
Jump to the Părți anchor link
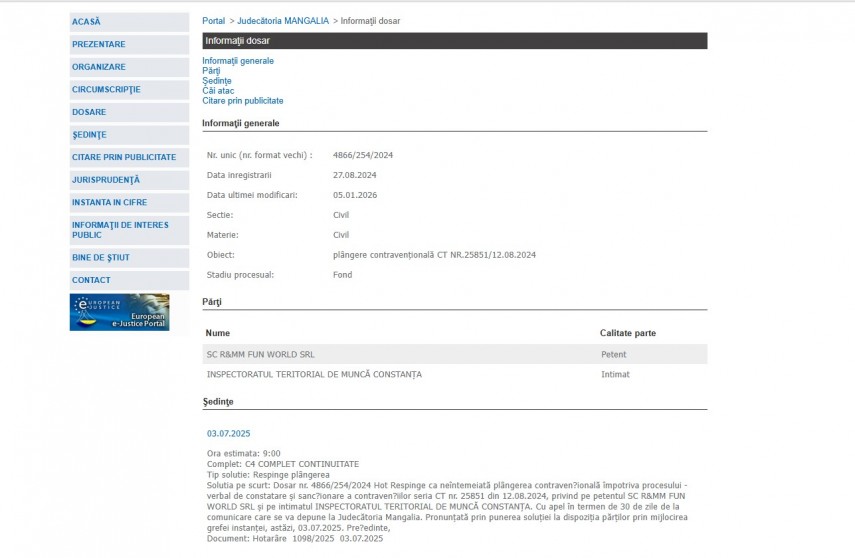[x=211, y=71]
